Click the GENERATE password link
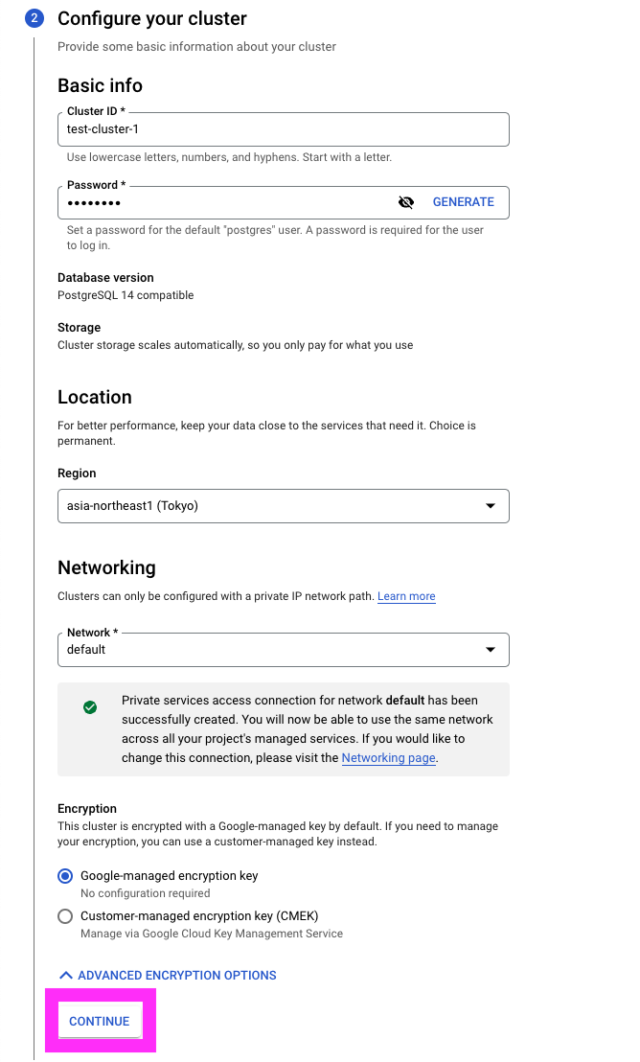 (x=464, y=202)
